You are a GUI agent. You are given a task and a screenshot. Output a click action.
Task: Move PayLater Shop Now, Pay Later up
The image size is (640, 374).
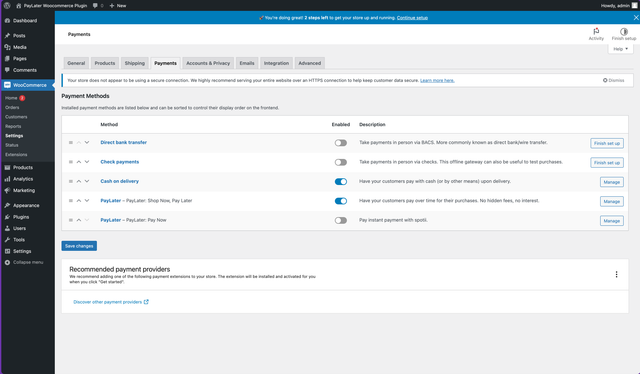(79, 200)
